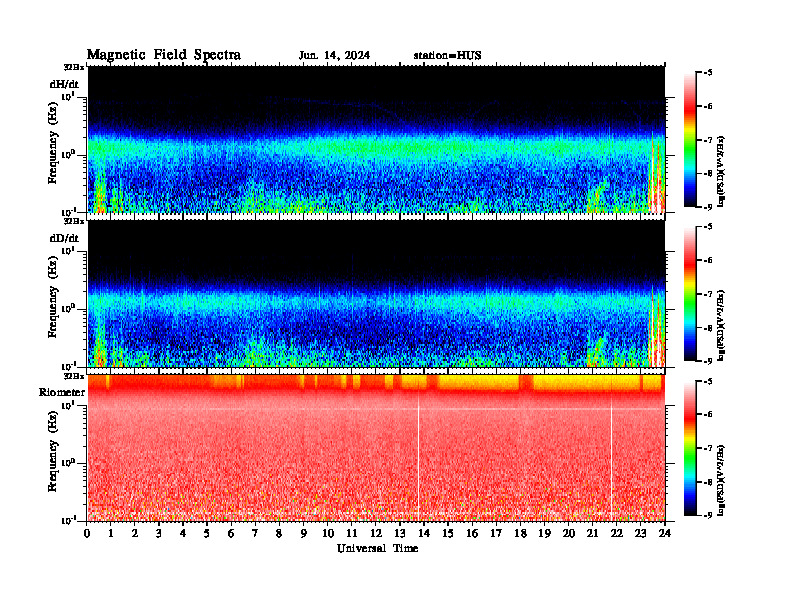Click the hour "11" tick label

[x=352, y=534]
